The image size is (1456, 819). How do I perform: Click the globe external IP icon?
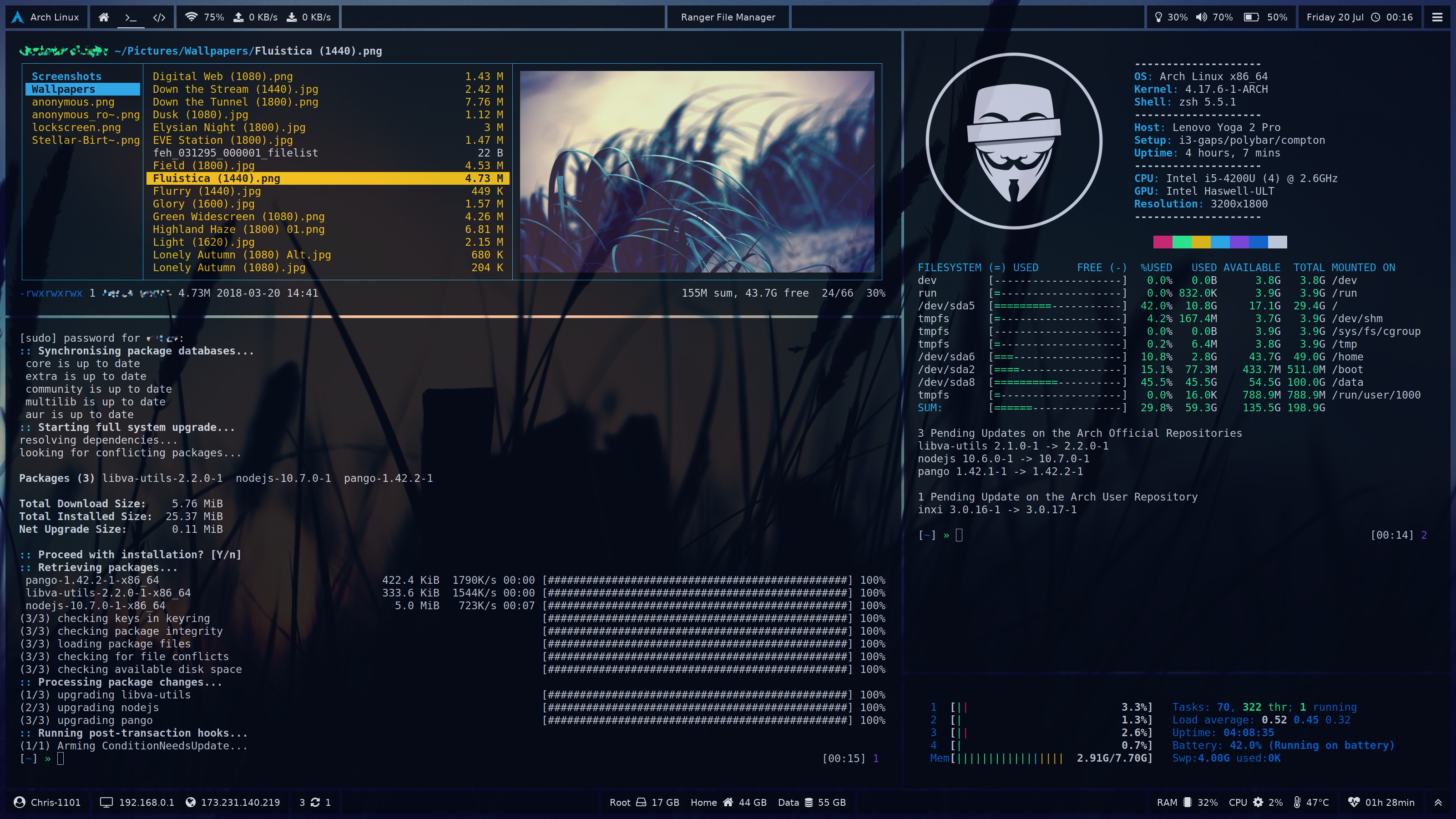(x=191, y=802)
